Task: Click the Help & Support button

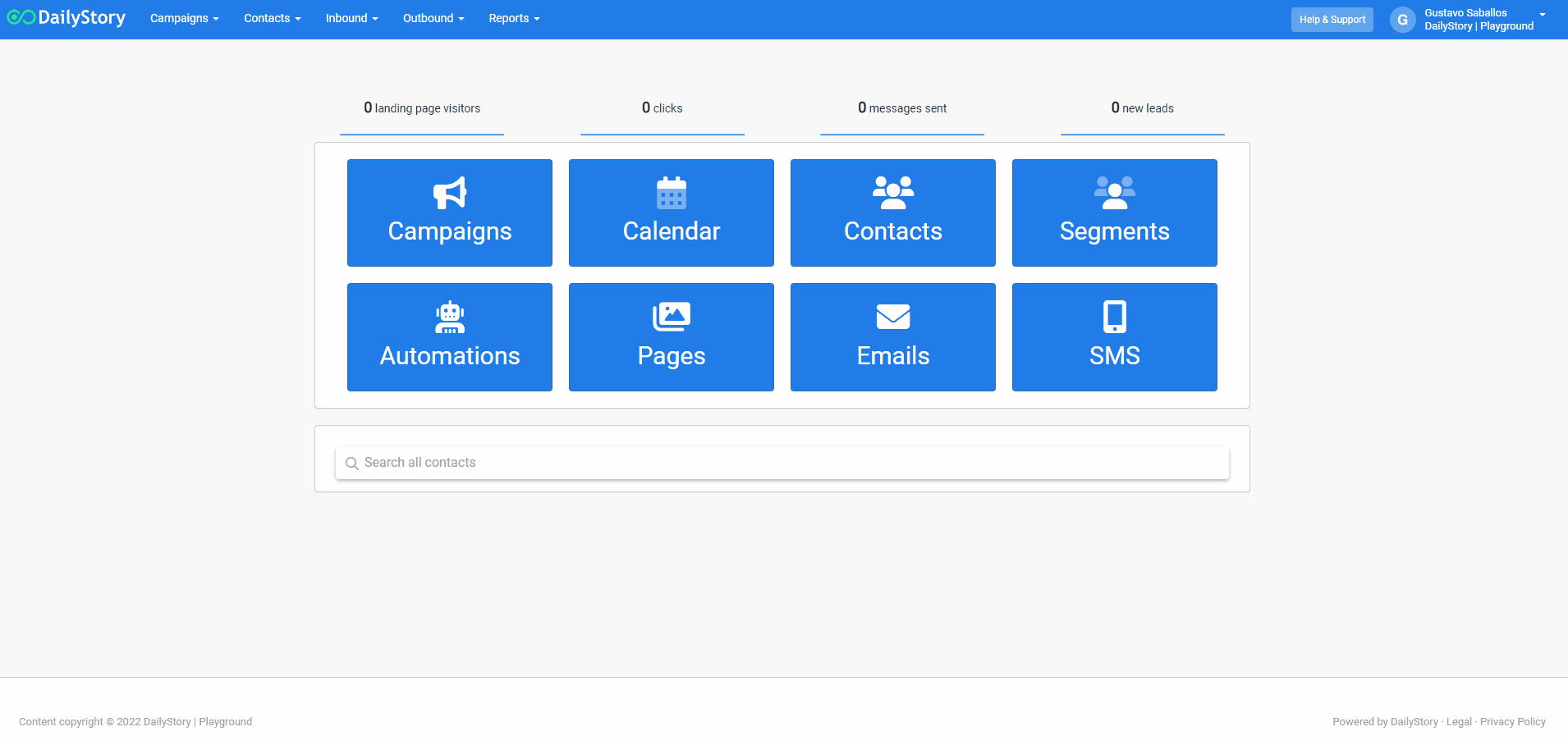Action: point(1332,20)
